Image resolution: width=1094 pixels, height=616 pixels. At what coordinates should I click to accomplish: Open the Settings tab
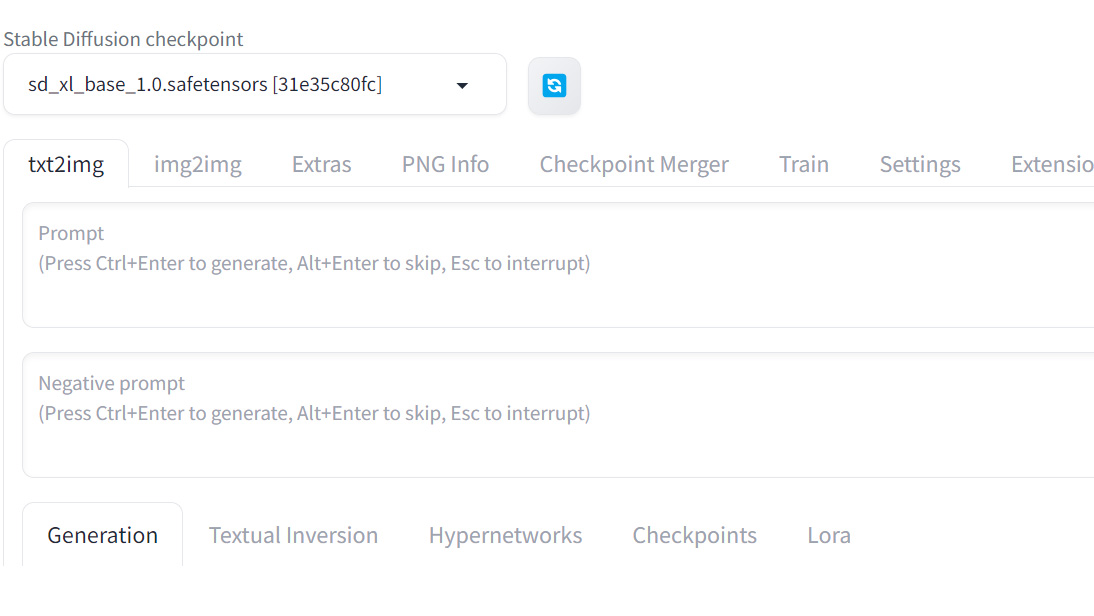coord(920,164)
